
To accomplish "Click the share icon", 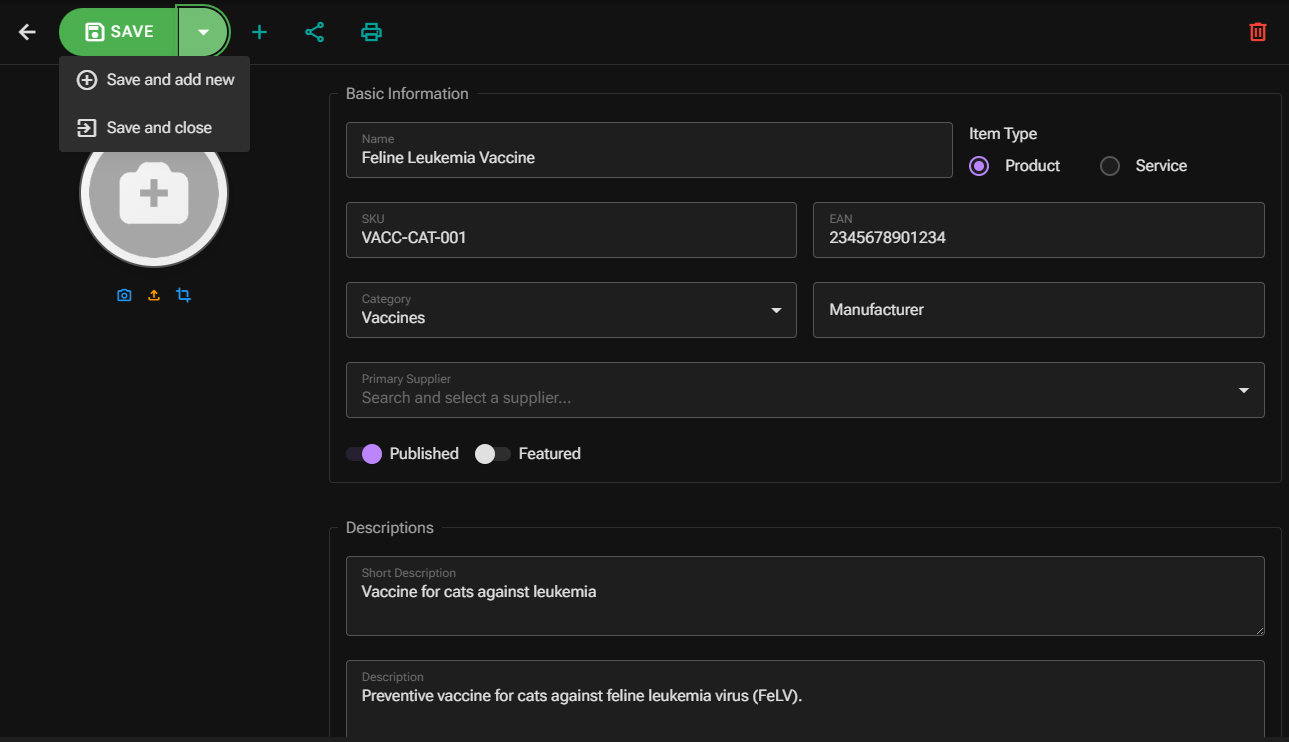I will (315, 32).
